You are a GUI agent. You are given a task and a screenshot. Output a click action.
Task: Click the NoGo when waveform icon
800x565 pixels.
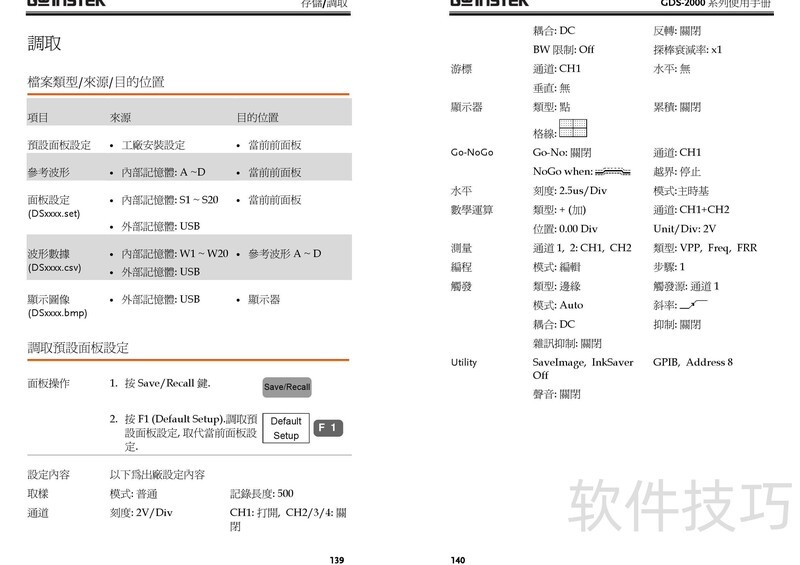pyautogui.click(x=611, y=172)
